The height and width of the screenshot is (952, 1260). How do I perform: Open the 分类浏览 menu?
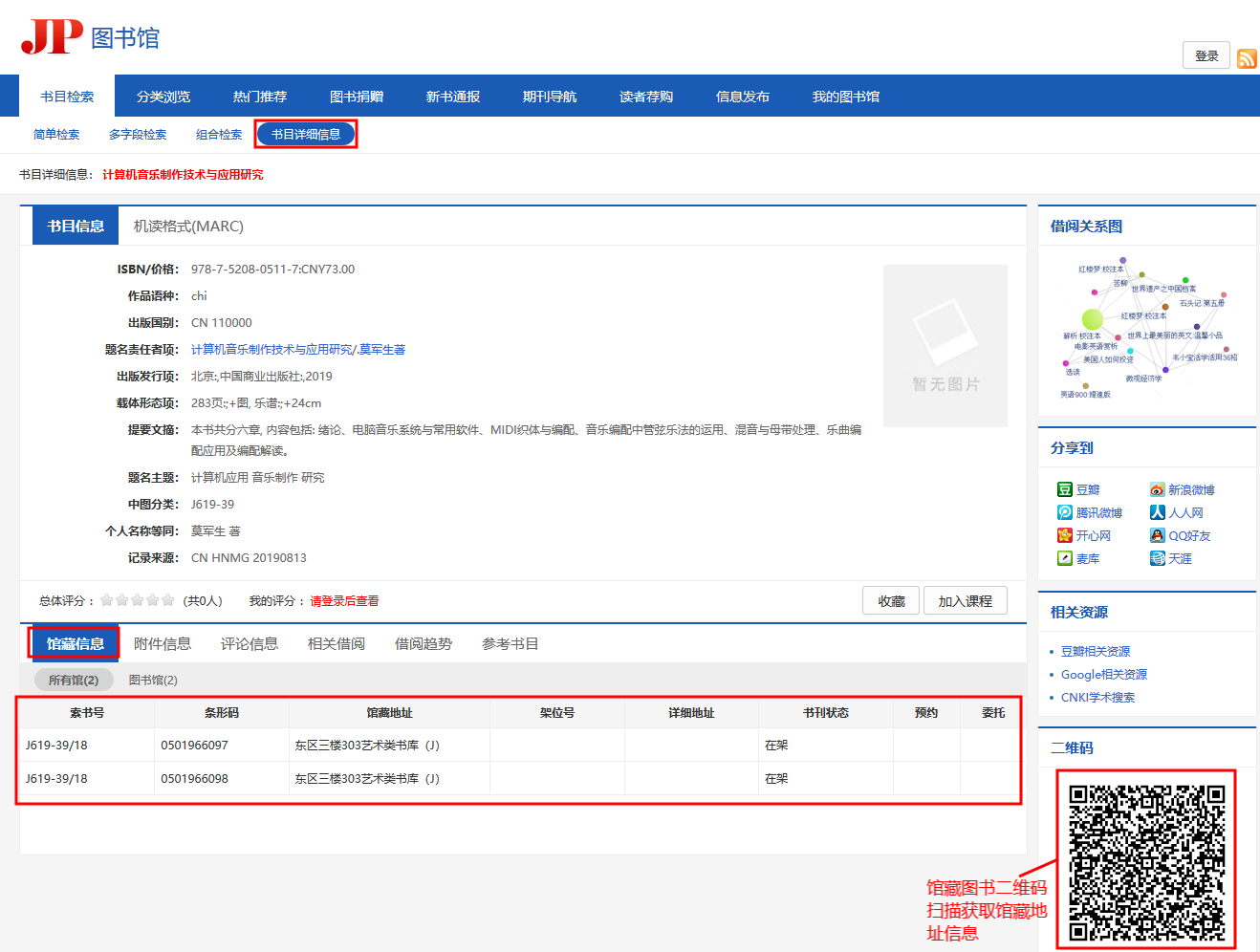tap(163, 97)
